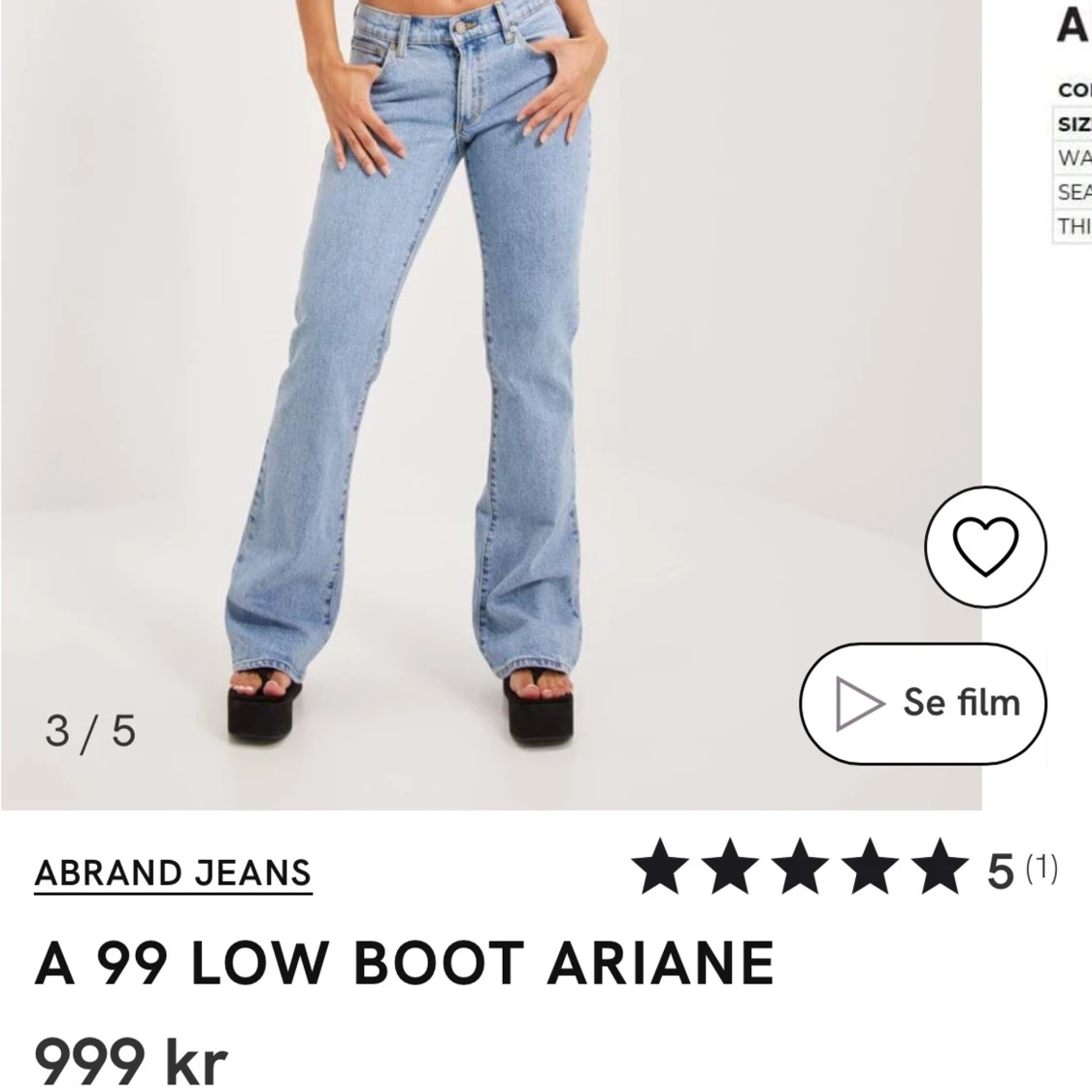Click the second rating star
This screenshot has width=1092, height=1092.
coord(730,866)
